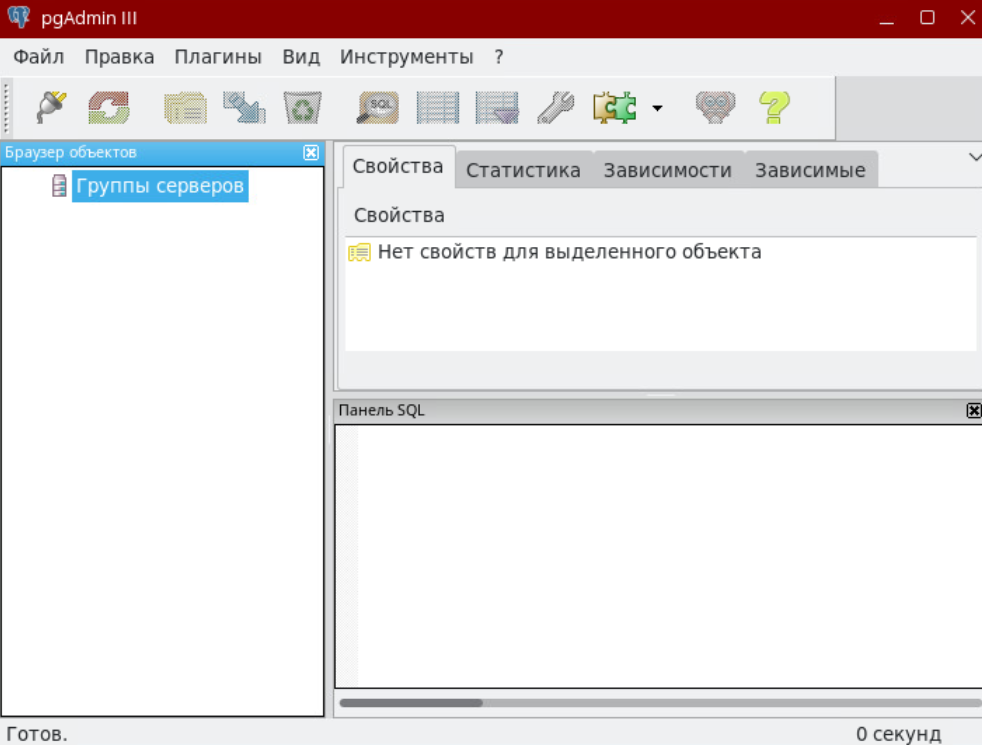Viewport: 982px width, 745px height.
Task: Refresh the selected object via toolbar icon
Action: pyautogui.click(x=109, y=107)
